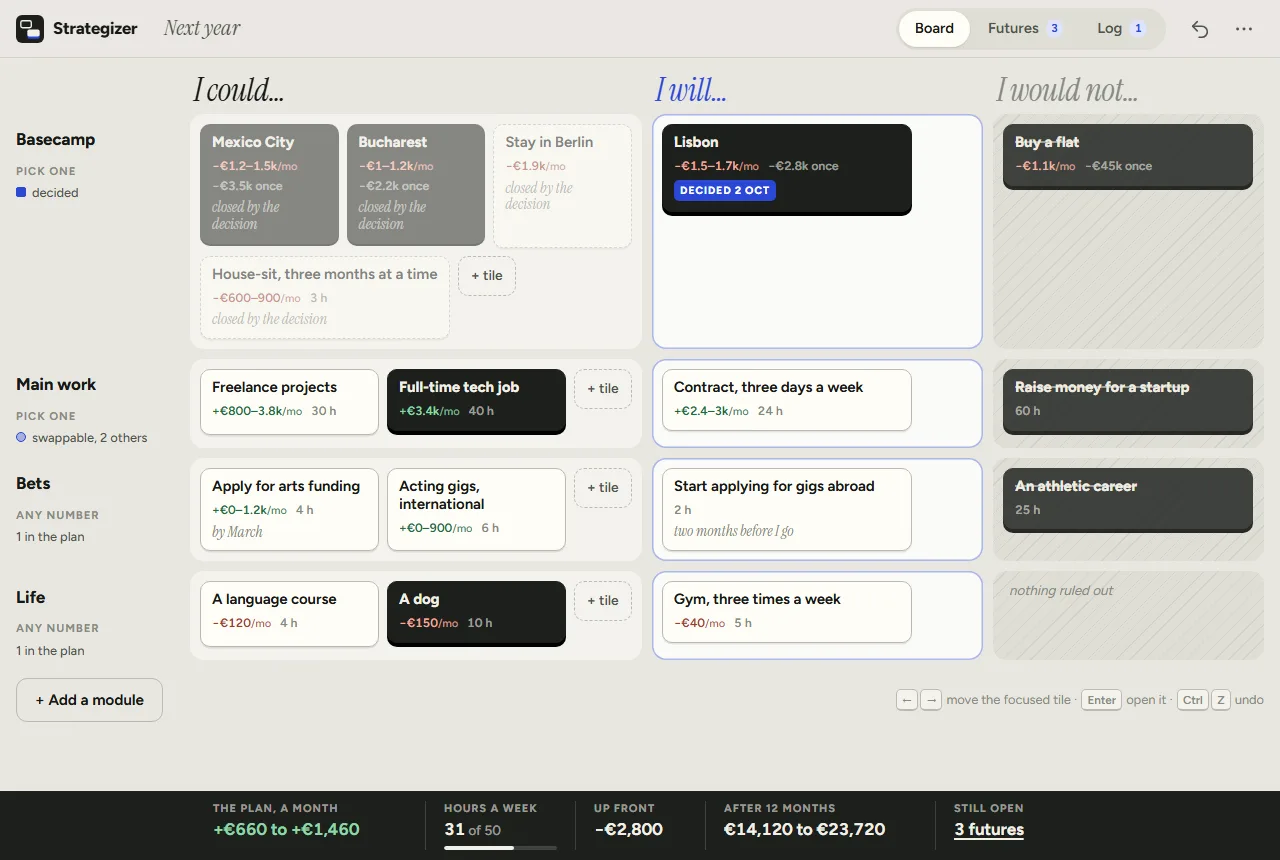Click the Next year plan title
The image size is (1280, 860).
(x=202, y=29)
